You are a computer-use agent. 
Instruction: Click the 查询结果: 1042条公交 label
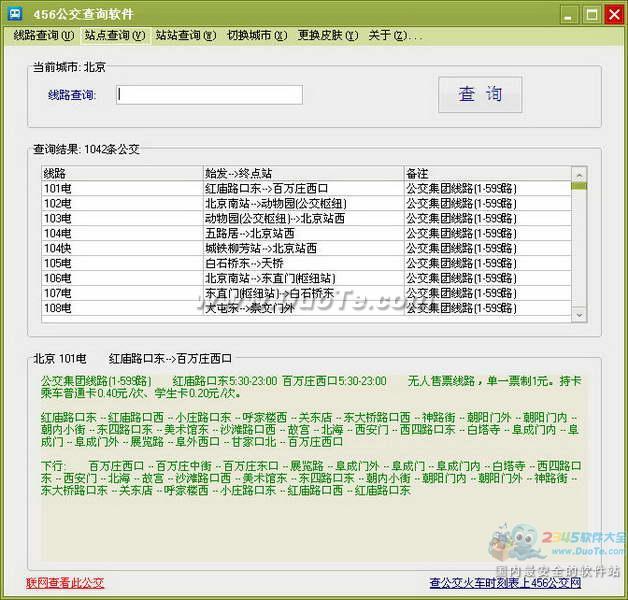[x=86, y=149]
